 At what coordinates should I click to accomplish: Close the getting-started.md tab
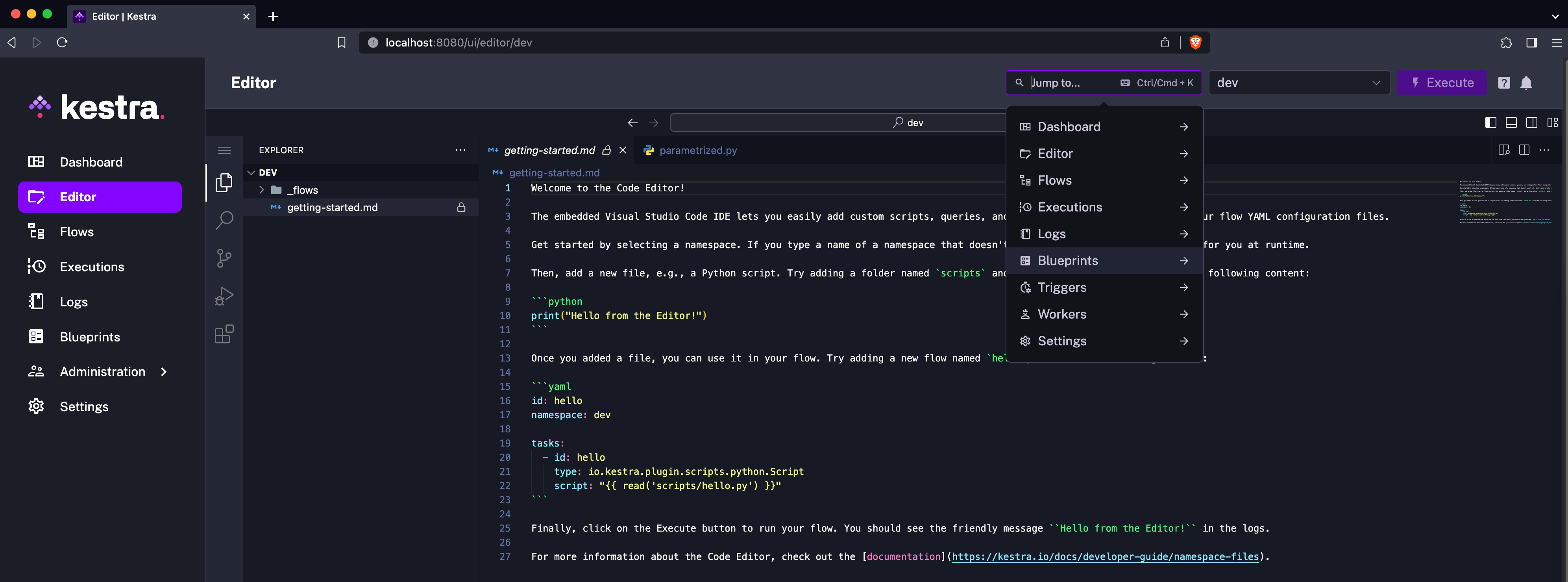click(x=623, y=150)
